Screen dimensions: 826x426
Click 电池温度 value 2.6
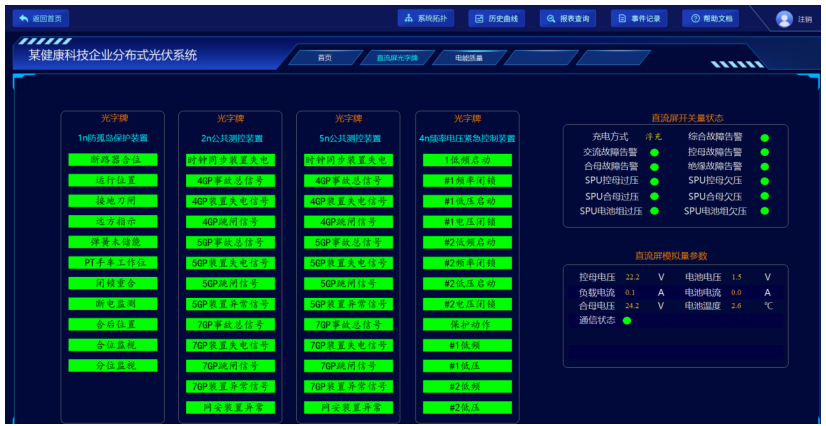[736, 305]
